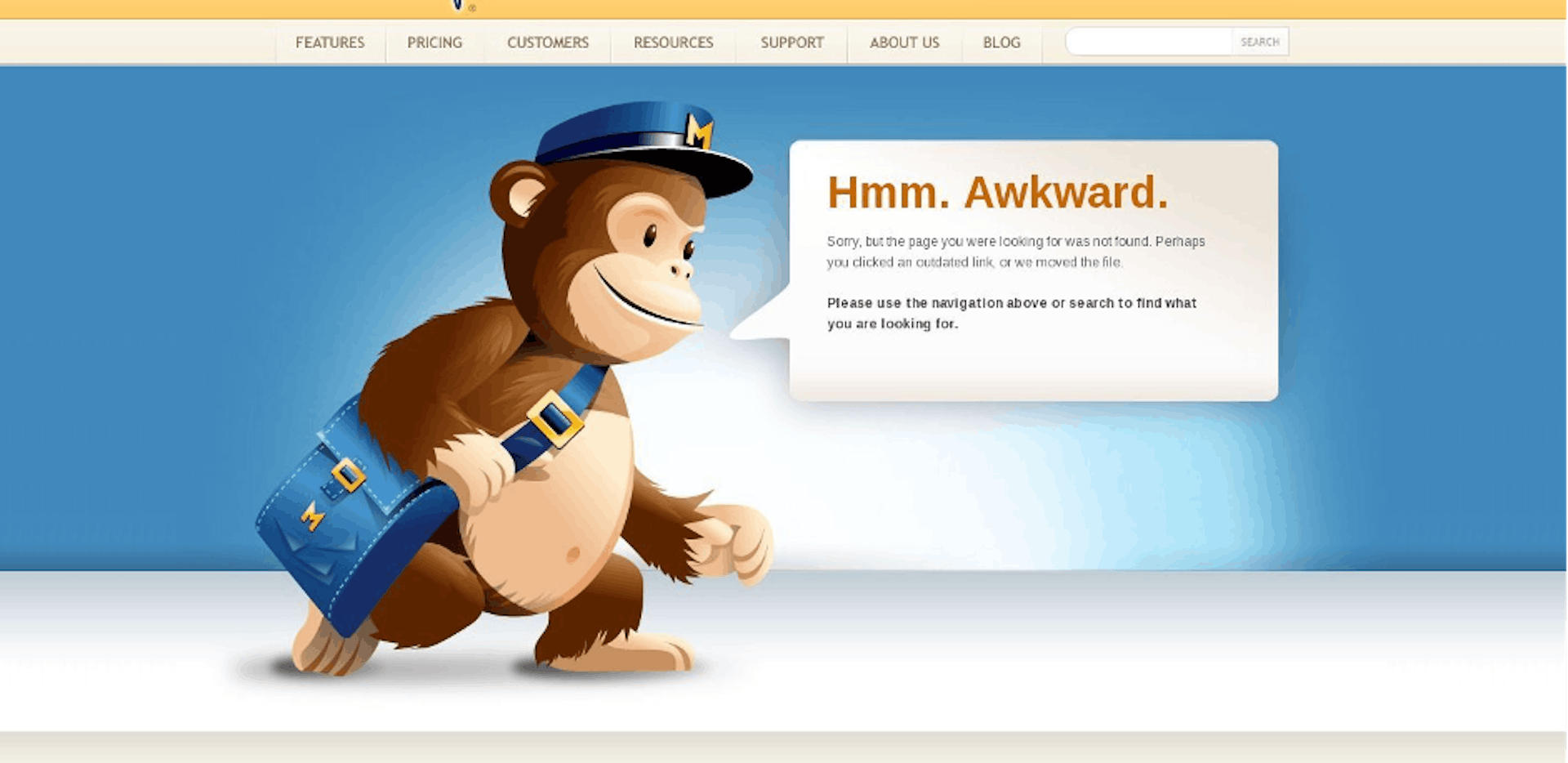Click the "page you were looking for" message
The image size is (1568, 763).
(x=1015, y=252)
